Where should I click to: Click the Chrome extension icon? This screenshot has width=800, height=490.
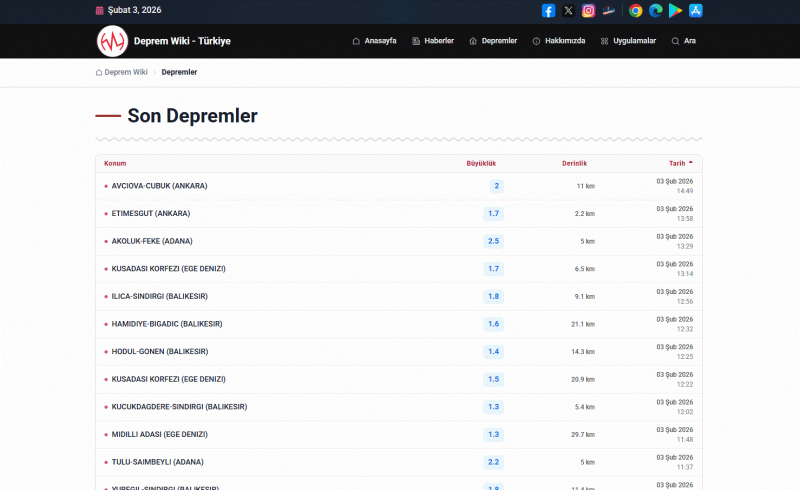(x=635, y=11)
